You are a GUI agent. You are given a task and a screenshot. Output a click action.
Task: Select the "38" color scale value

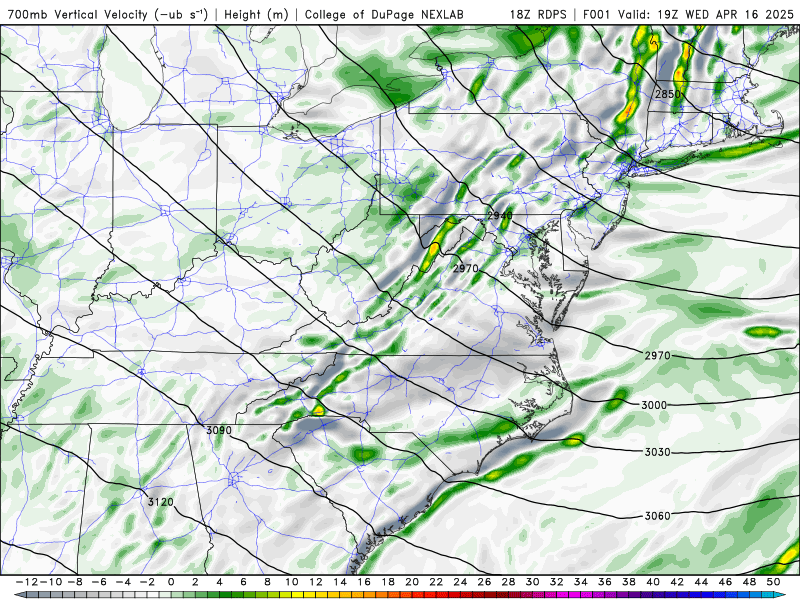629,582
